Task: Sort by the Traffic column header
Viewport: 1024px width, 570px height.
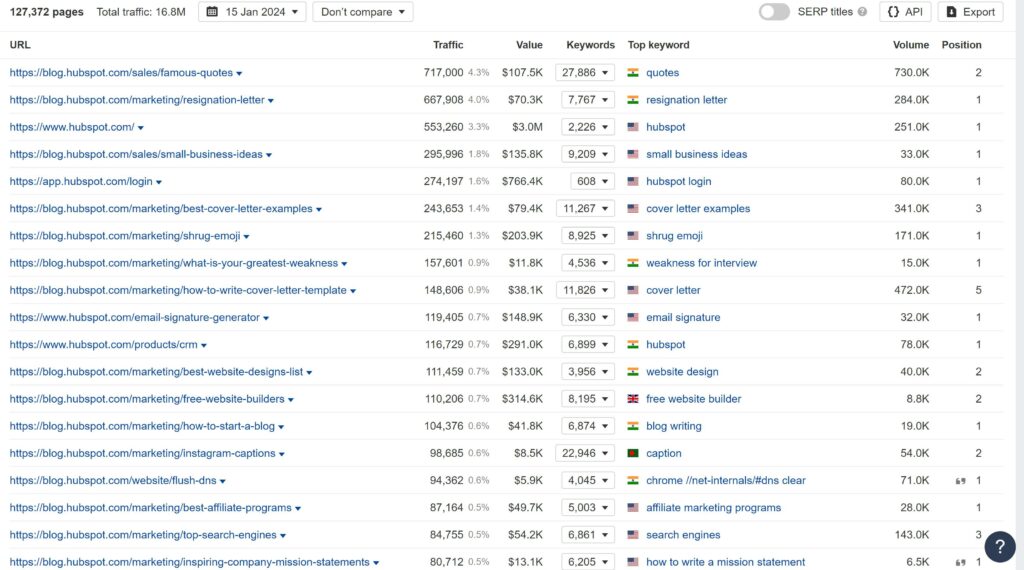Action: 448,45
